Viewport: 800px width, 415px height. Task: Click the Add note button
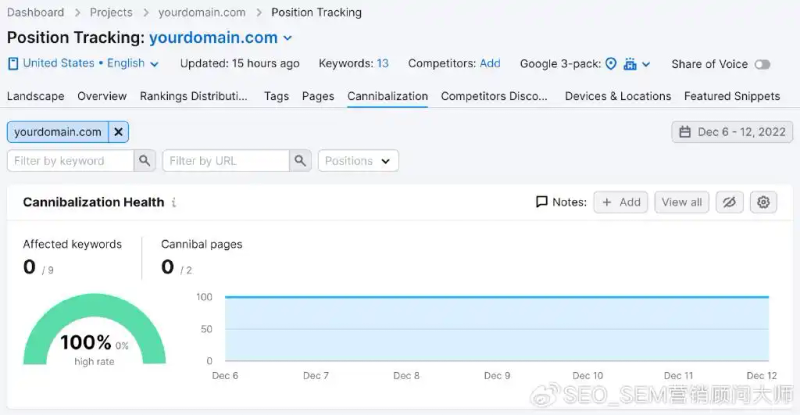pos(620,202)
